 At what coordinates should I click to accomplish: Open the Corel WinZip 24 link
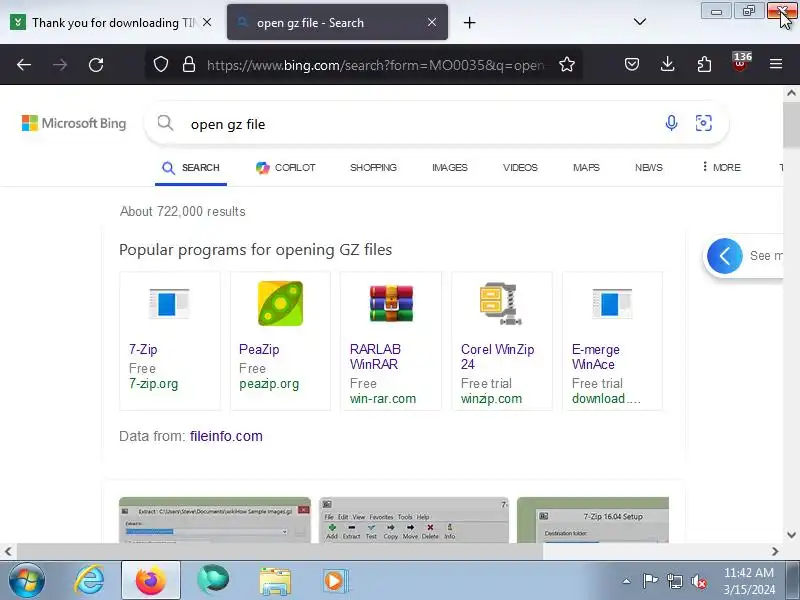(x=497, y=357)
